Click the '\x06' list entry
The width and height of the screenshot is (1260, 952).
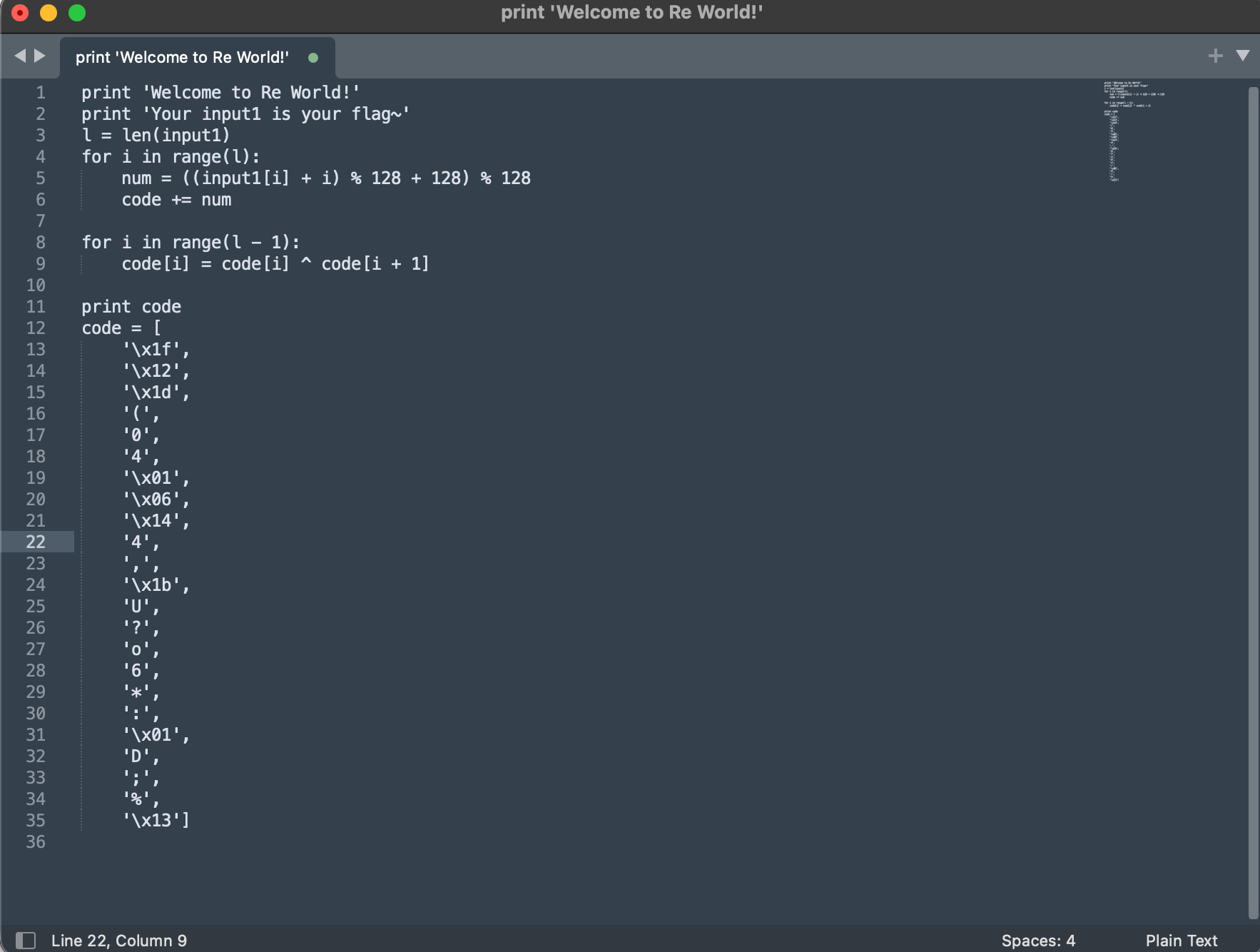click(x=156, y=500)
